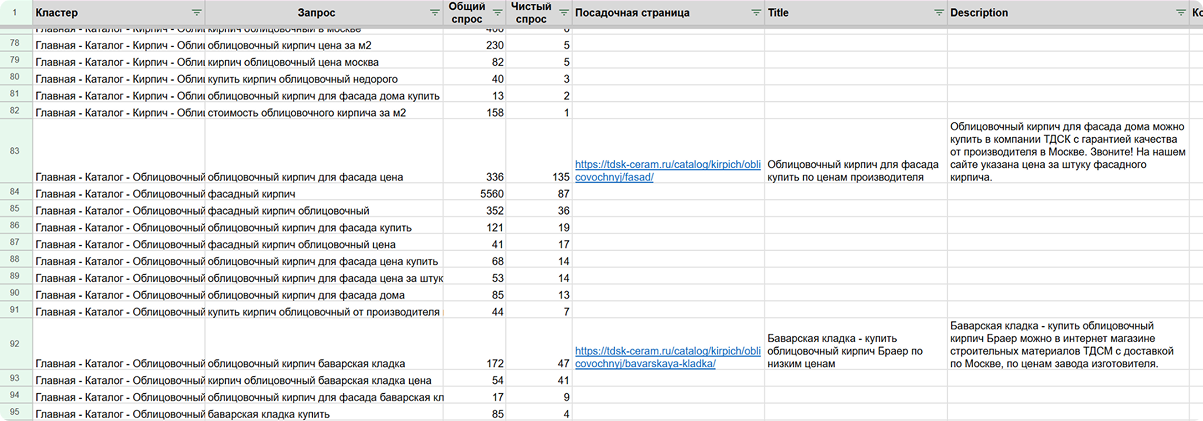Open Посадочная страница column filter icon
The width and height of the screenshot is (1203, 421).
[x=755, y=13]
